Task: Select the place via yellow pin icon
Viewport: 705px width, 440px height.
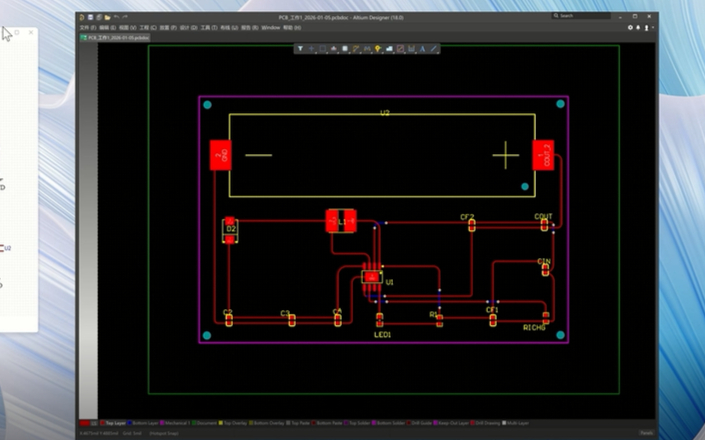Action: click(377, 48)
